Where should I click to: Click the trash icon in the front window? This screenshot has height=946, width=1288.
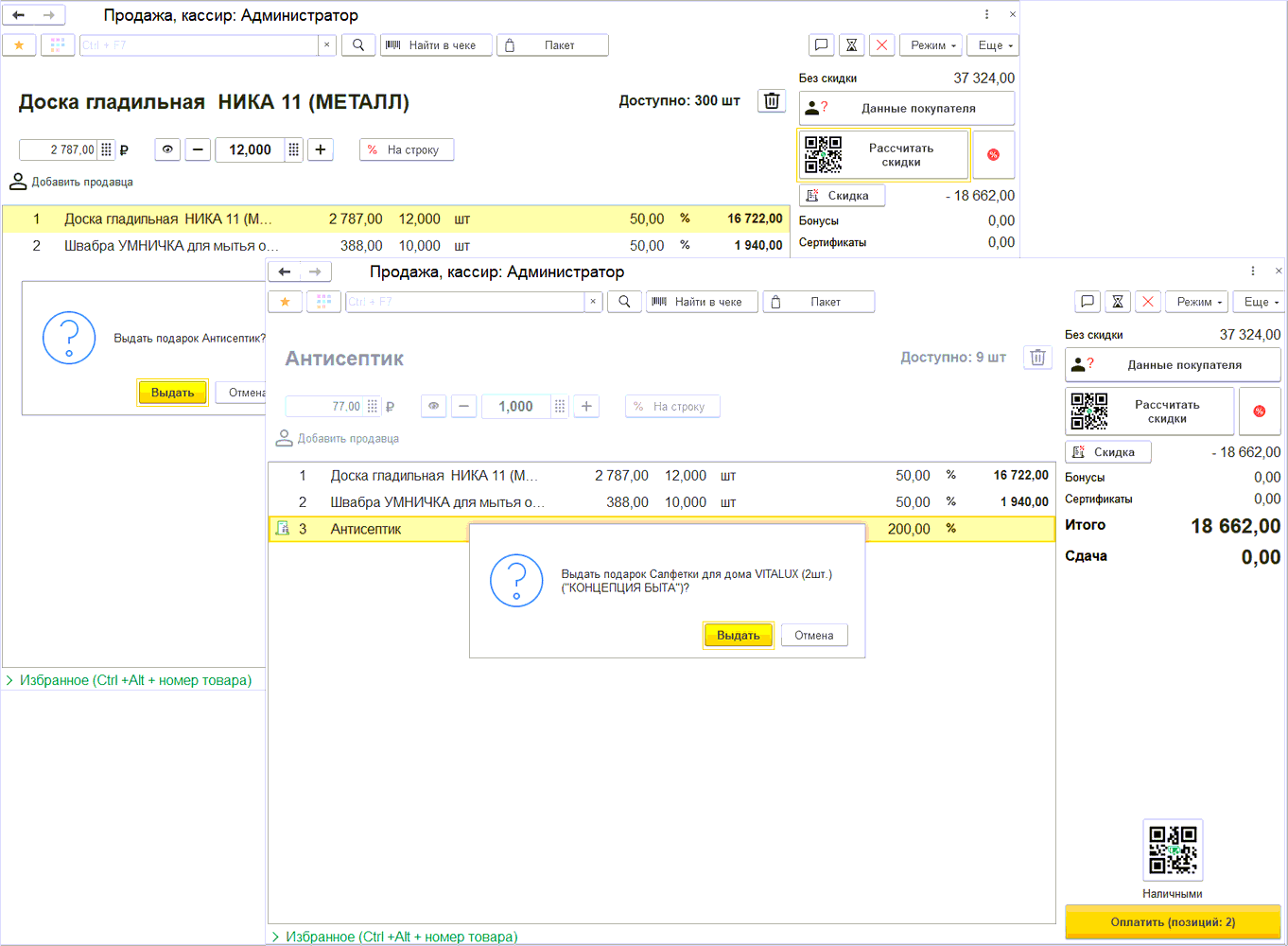click(x=1037, y=358)
